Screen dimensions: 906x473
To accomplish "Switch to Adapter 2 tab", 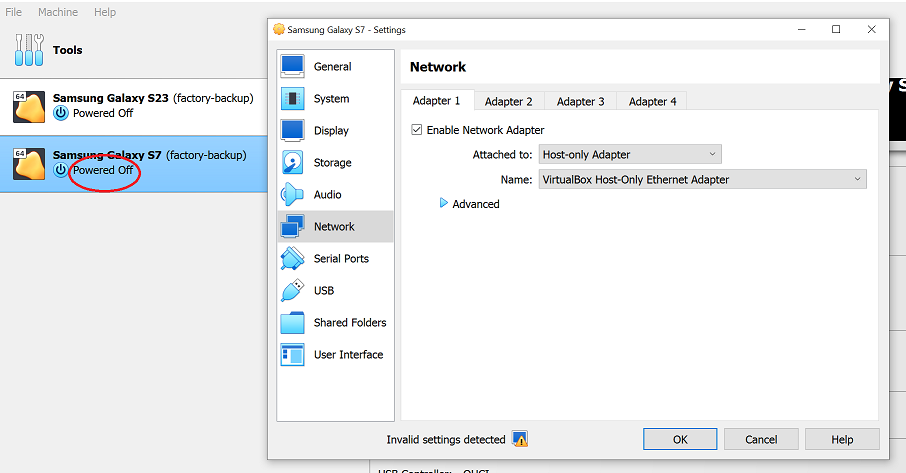I will tap(508, 102).
